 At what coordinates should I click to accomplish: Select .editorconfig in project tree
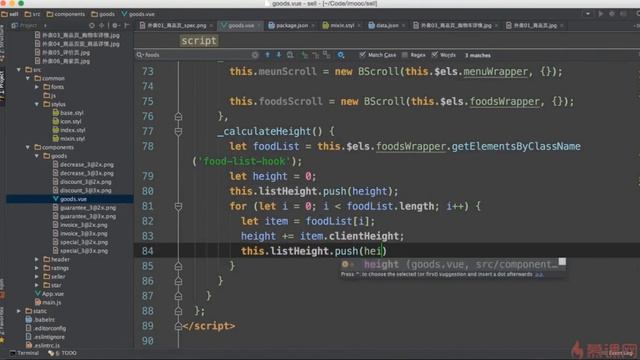46,328
